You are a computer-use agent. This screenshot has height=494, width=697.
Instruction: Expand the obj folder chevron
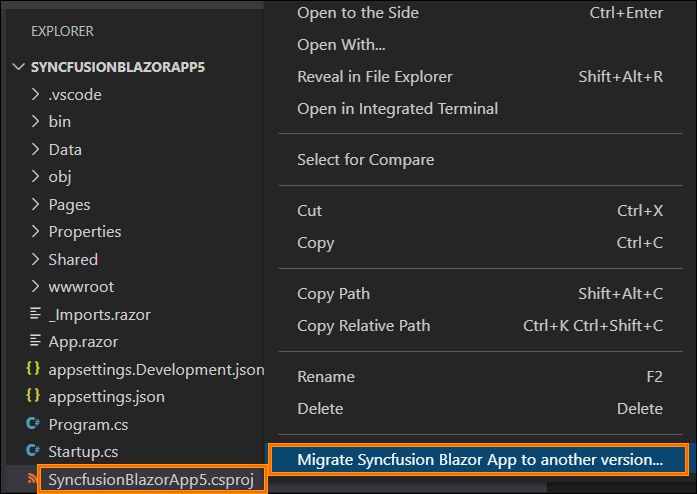point(35,177)
